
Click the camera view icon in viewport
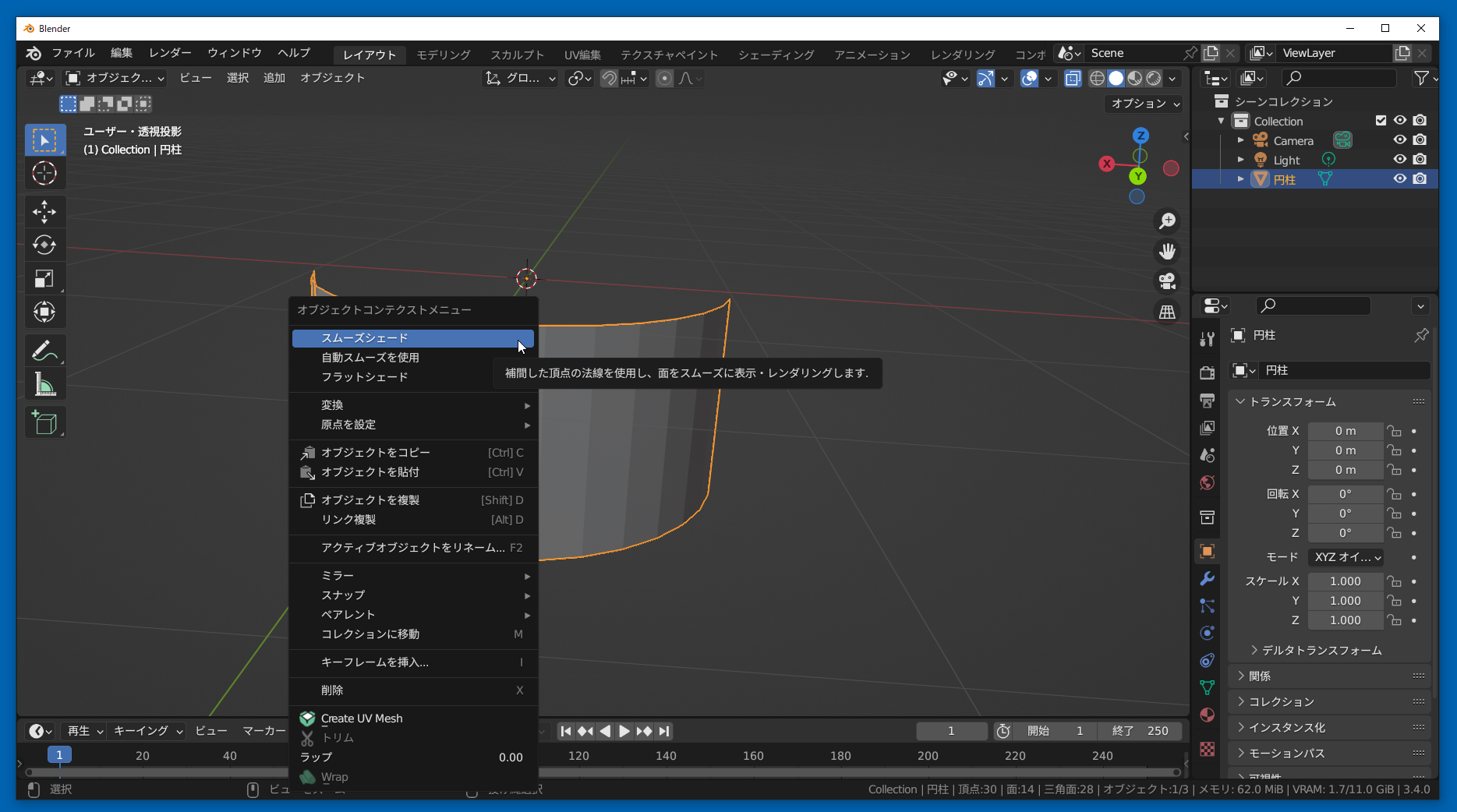point(1167,281)
